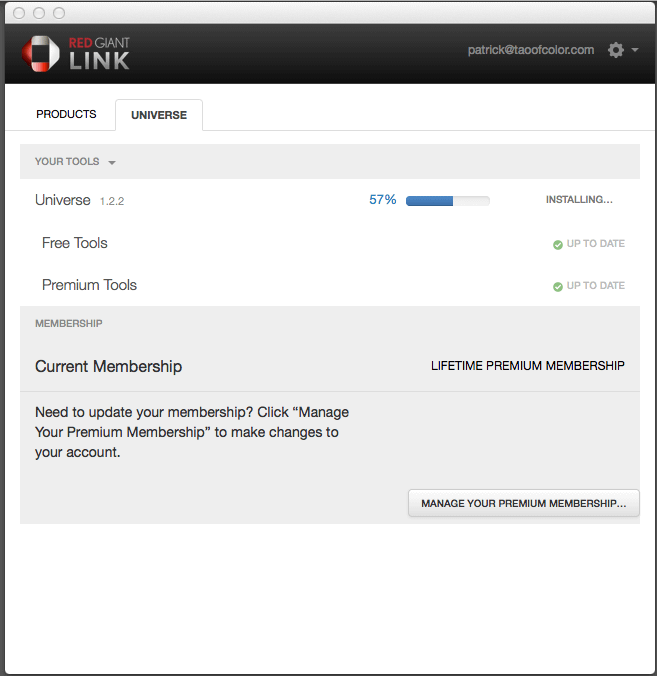Screen dimensions: 657x676
Task: Click Up To Date label for Premium Tools
Action: pos(596,285)
